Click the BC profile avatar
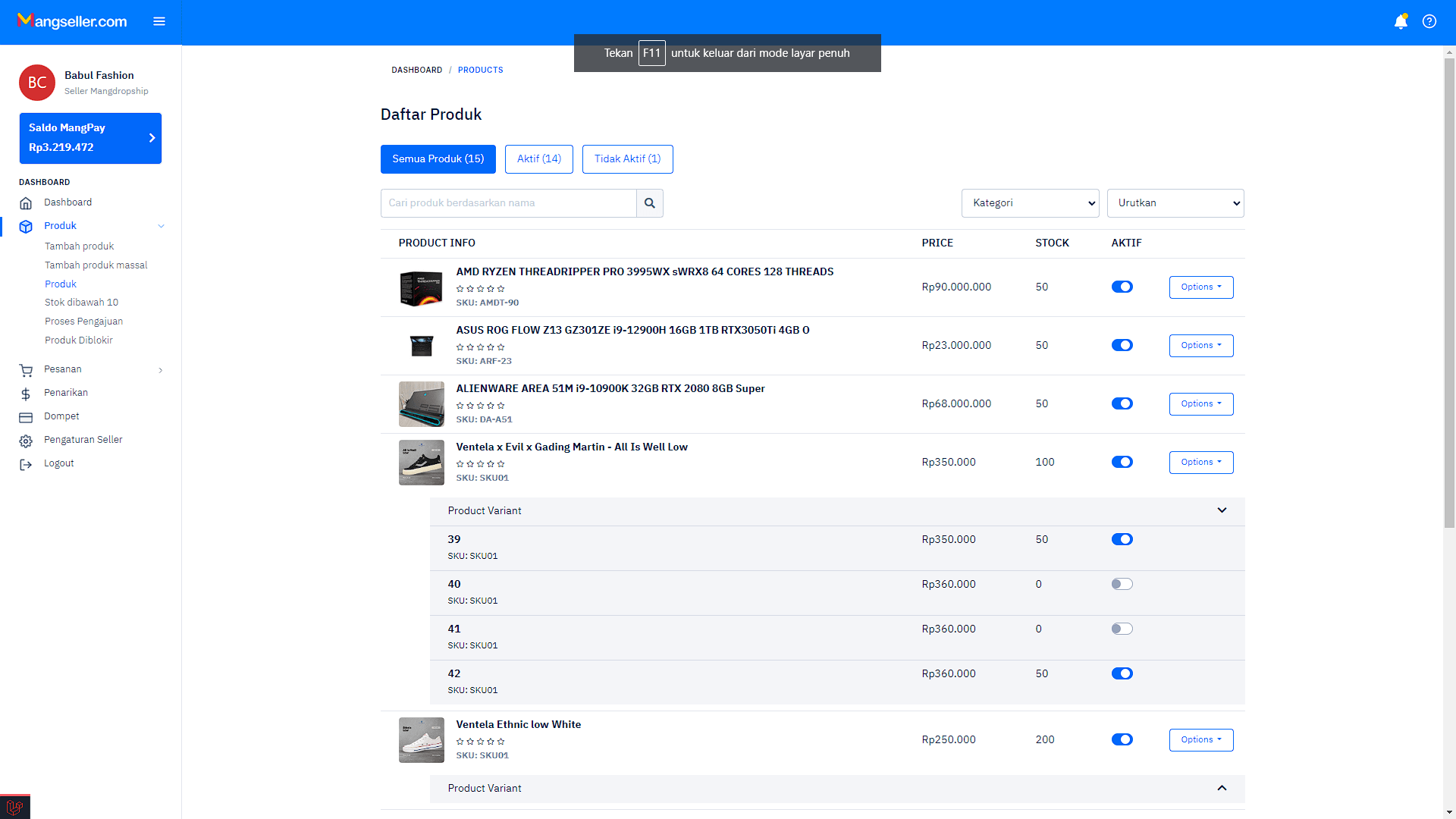This screenshot has width=1456, height=819. tap(37, 83)
